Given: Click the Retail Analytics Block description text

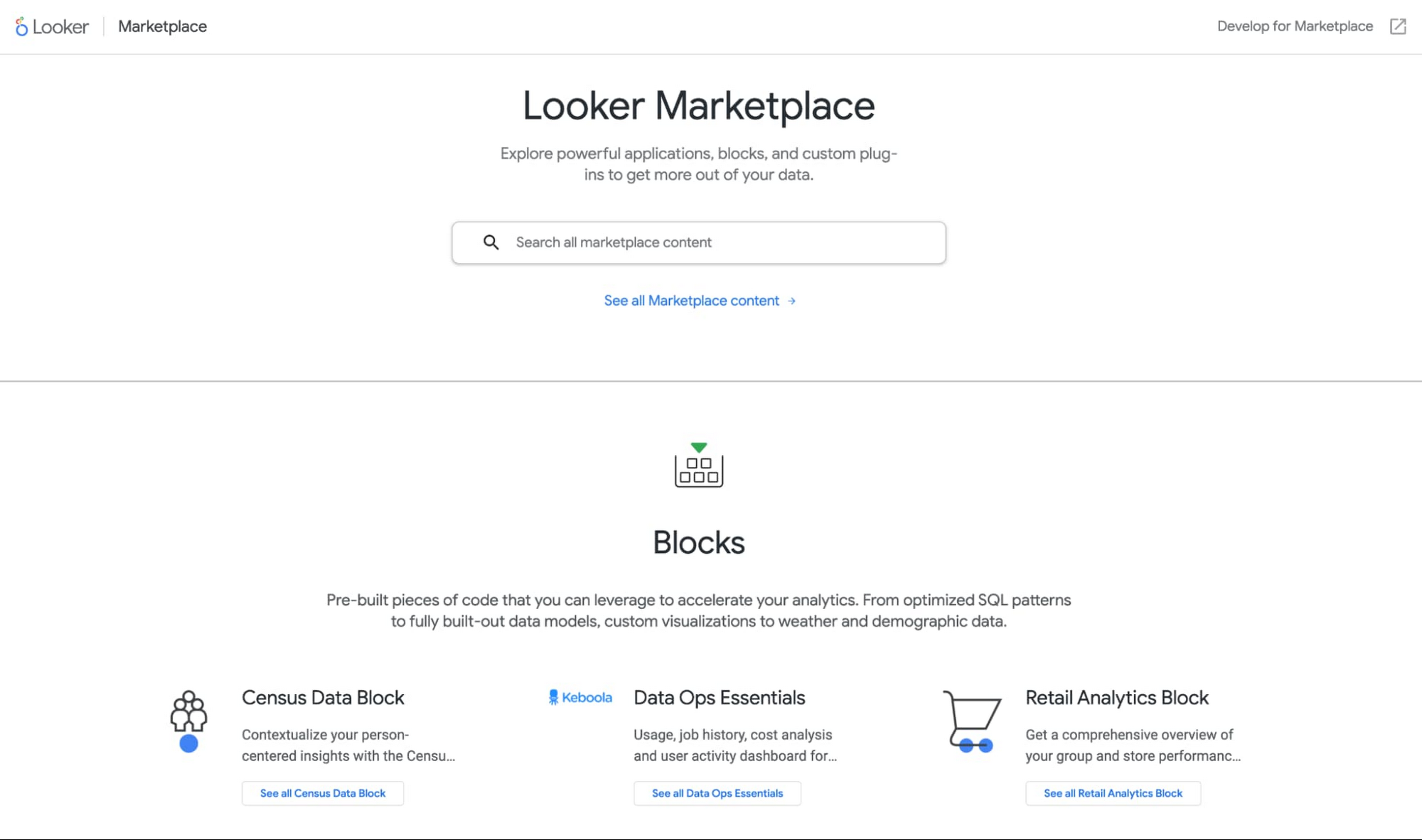Looking at the screenshot, I should (x=1133, y=745).
